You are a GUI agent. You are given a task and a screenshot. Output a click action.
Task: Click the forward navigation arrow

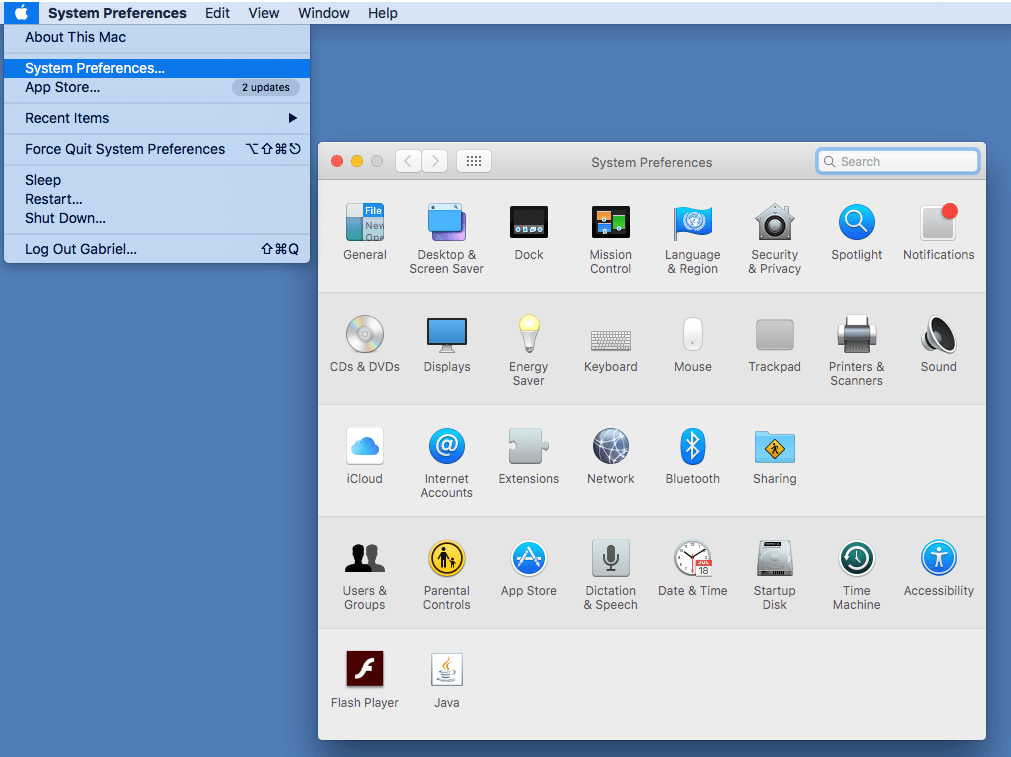[435, 161]
